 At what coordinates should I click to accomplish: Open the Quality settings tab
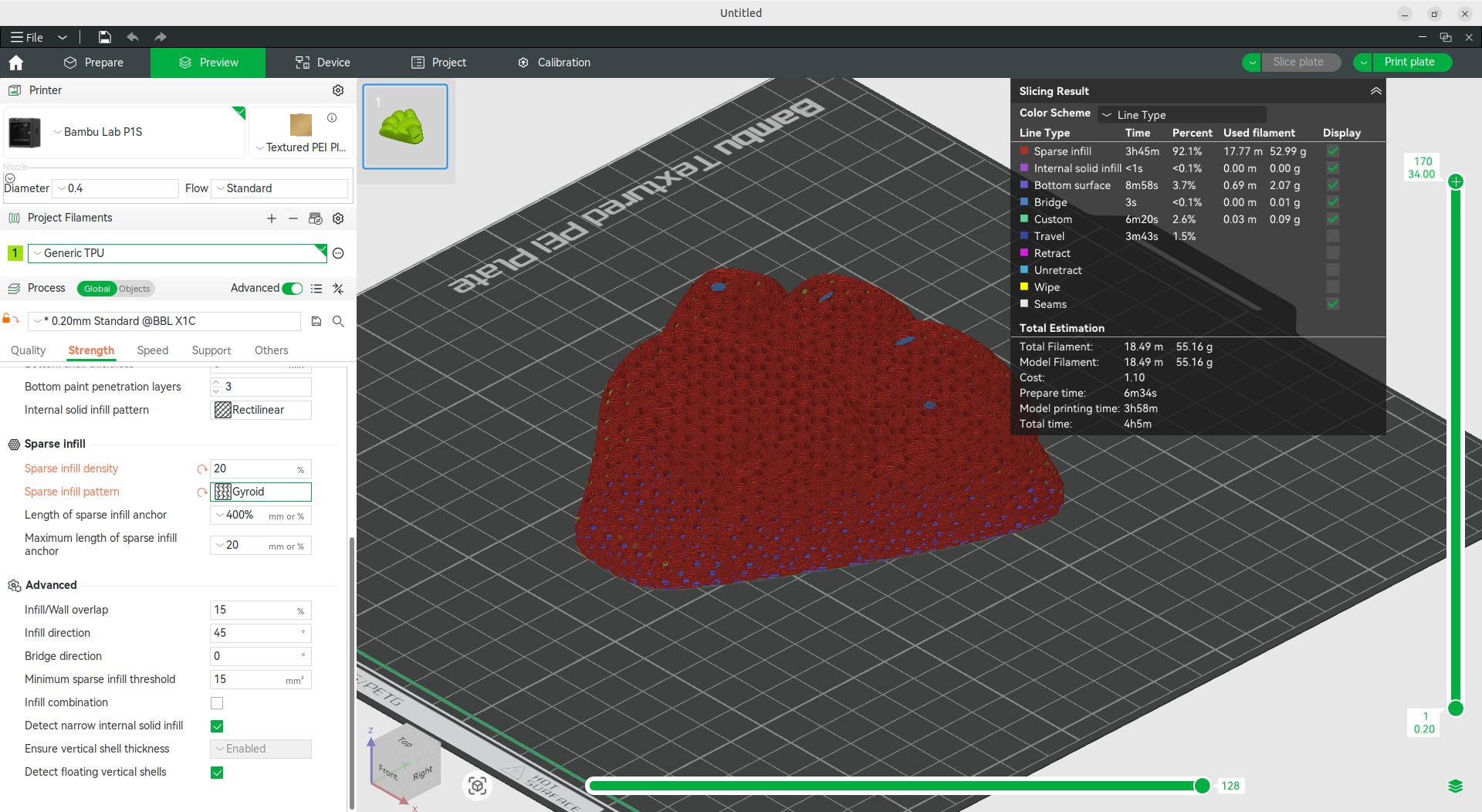29,350
